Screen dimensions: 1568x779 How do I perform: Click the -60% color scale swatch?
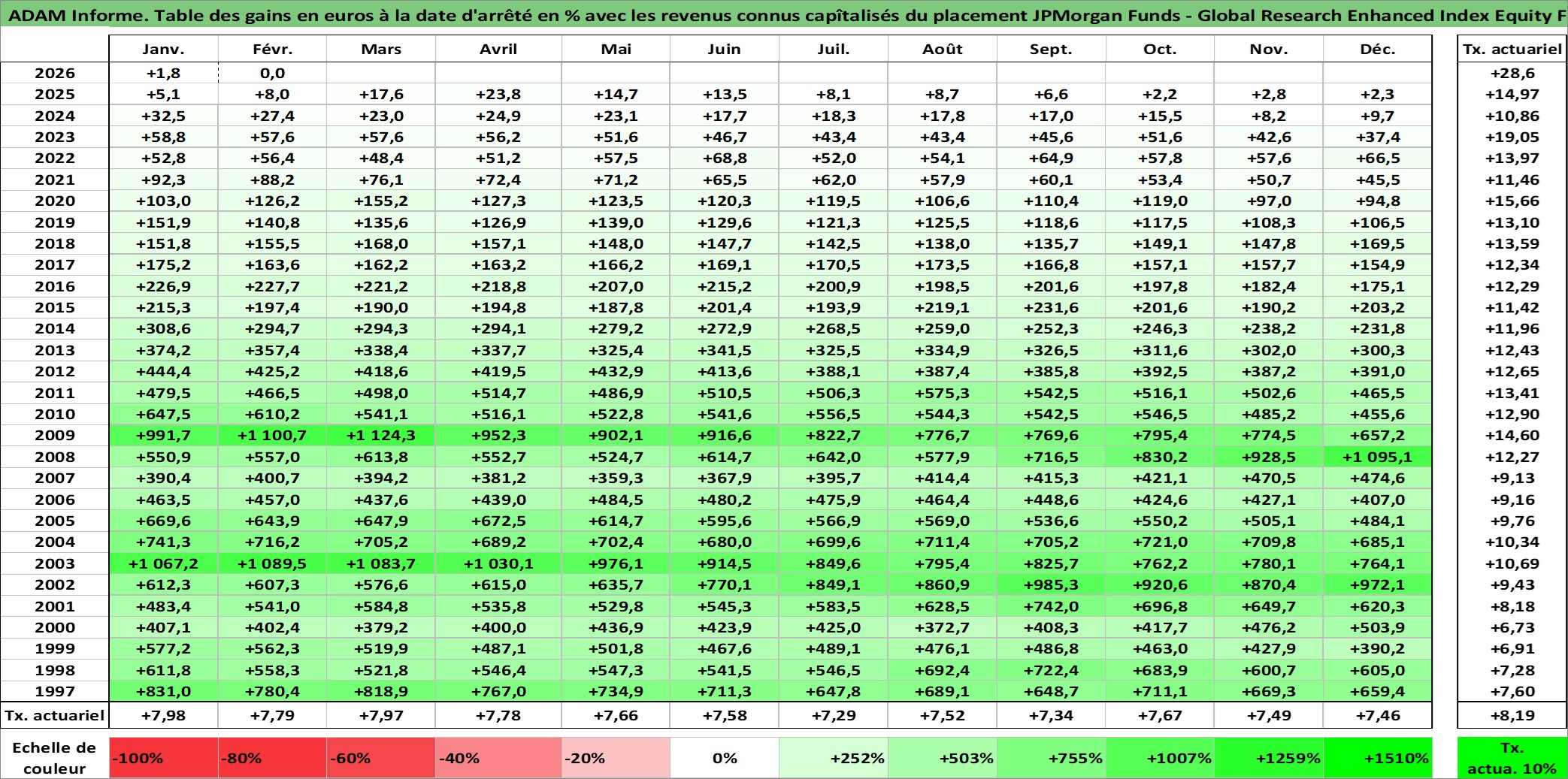tap(381, 758)
